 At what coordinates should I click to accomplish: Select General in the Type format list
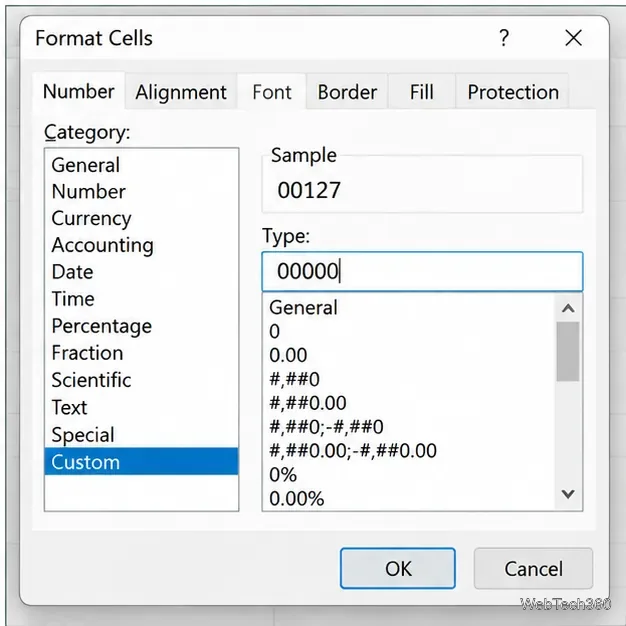pos(409,307)
